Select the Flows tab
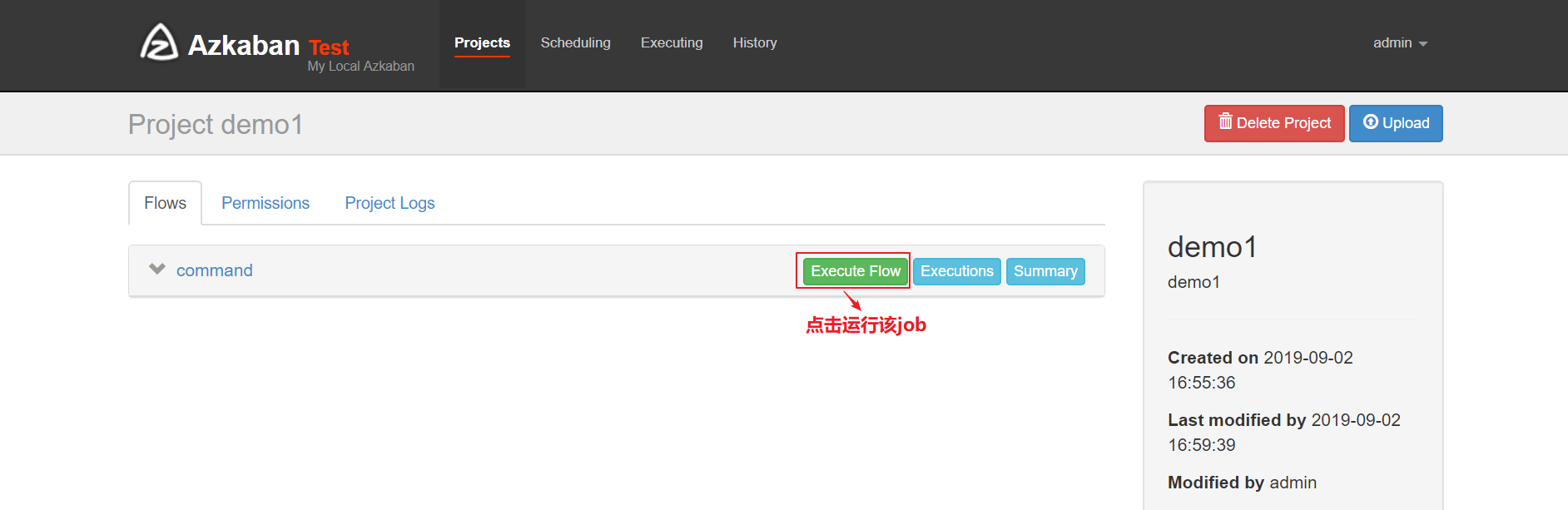 165,203
